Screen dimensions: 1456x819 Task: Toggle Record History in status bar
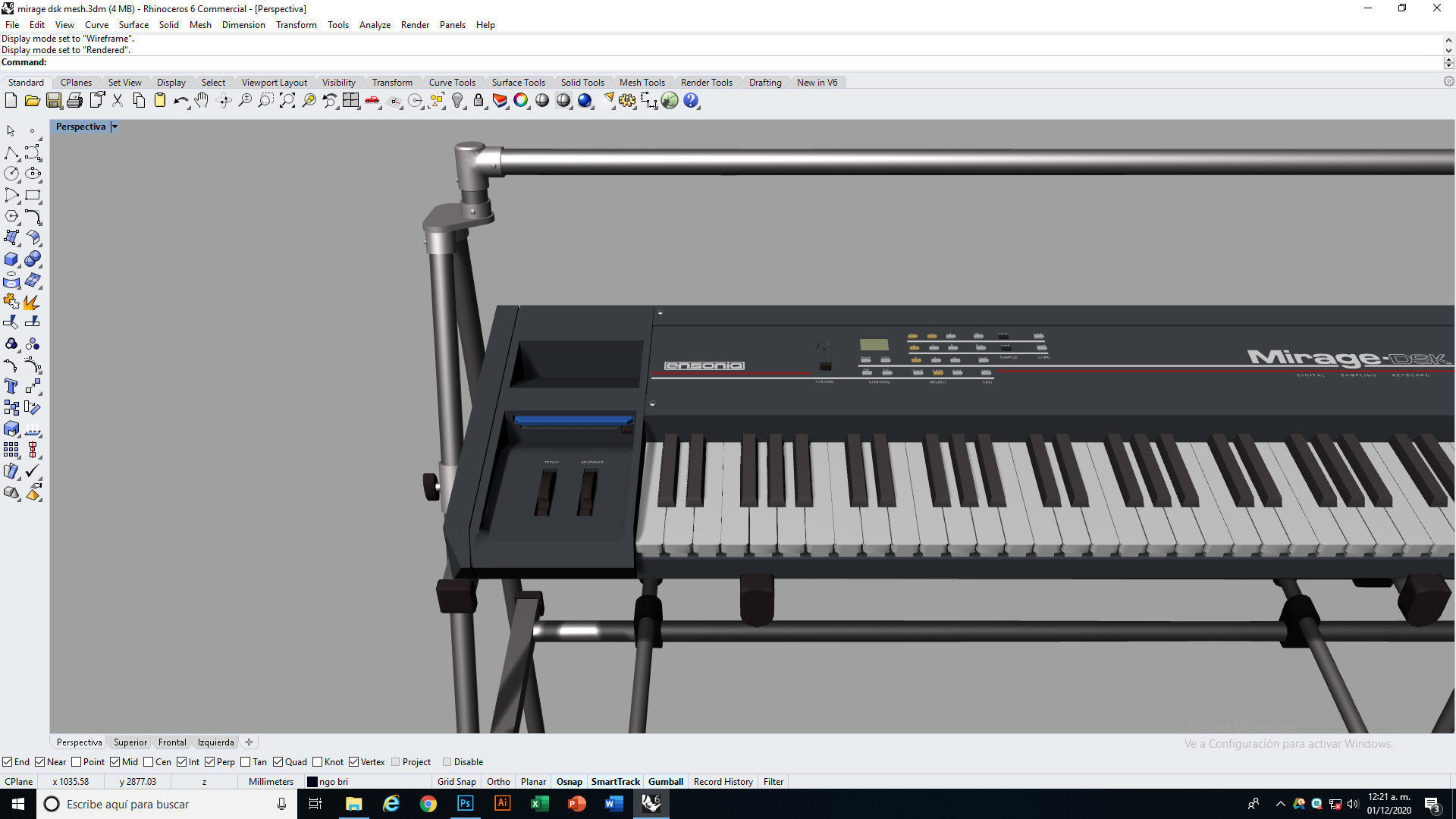(x=723, y=782)
